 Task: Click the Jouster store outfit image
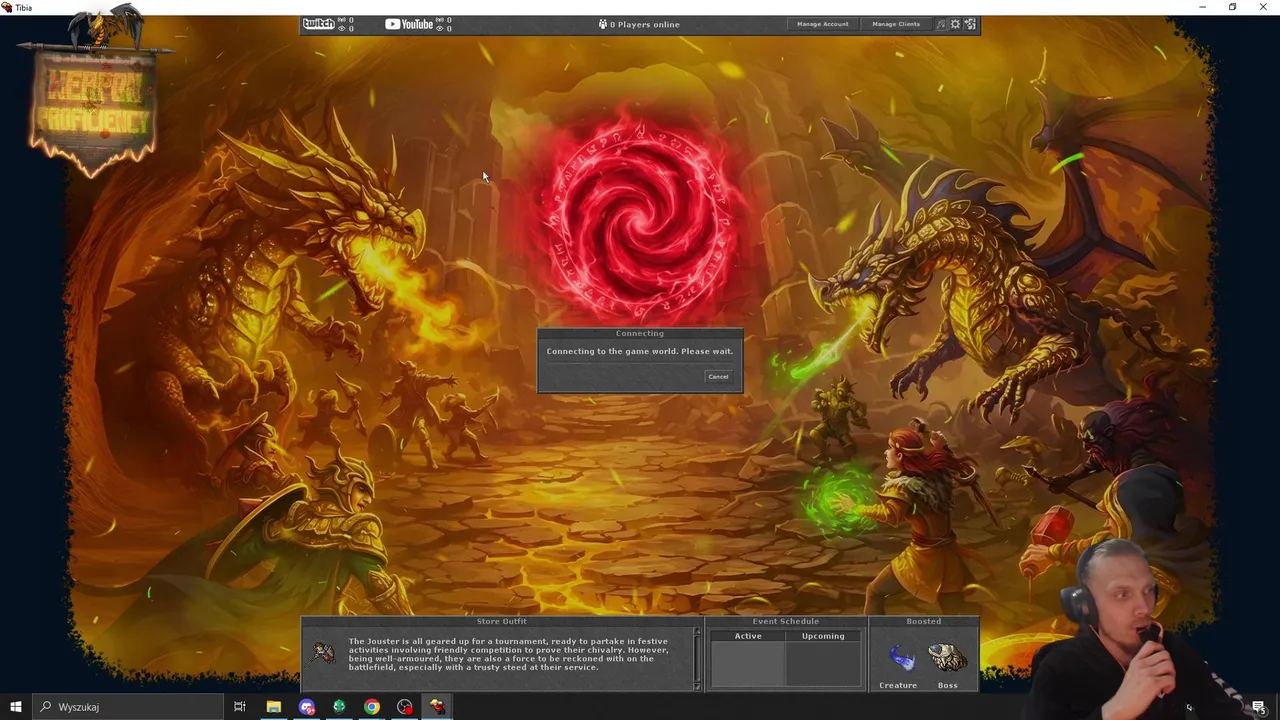(323, 654)
